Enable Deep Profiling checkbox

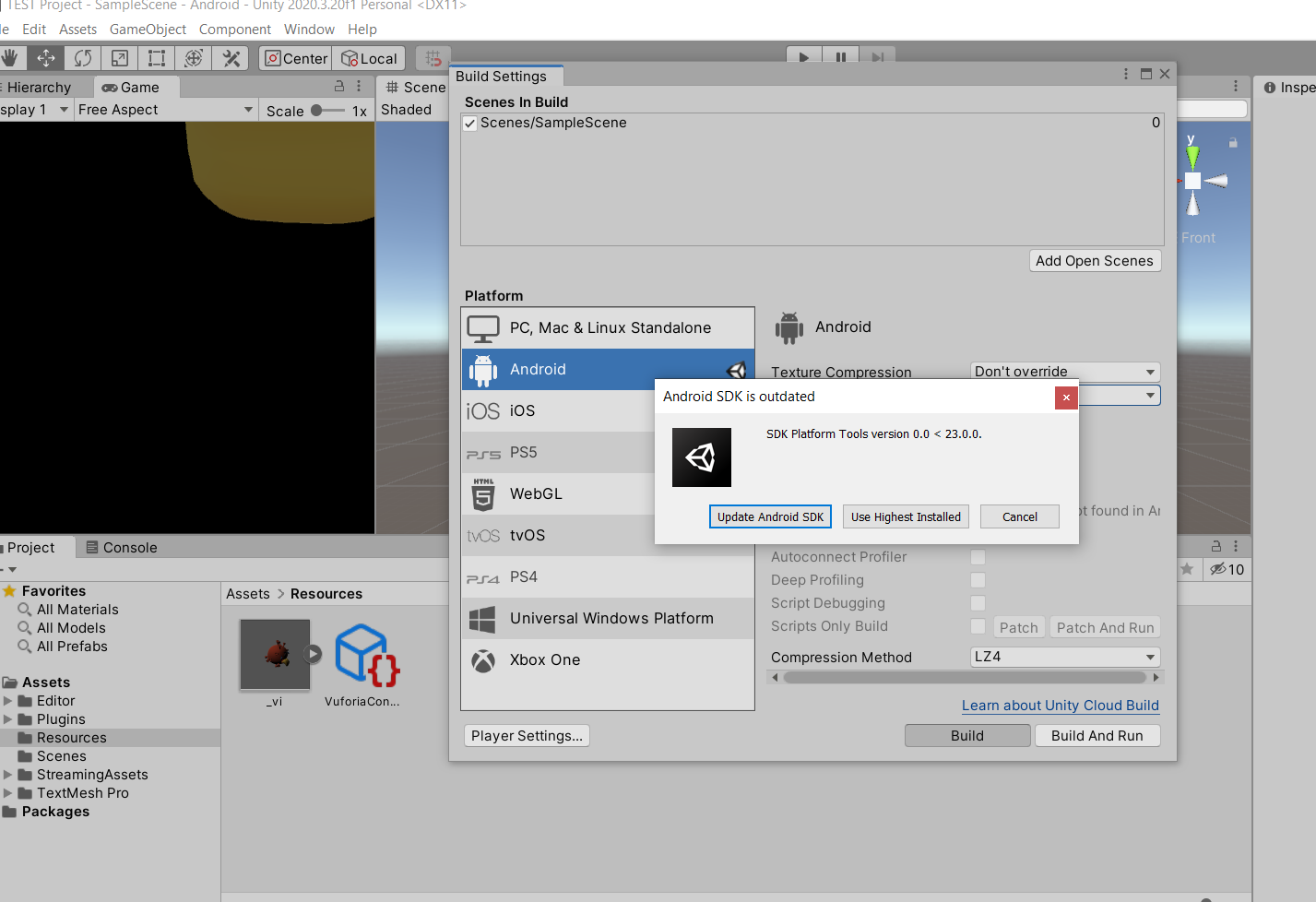pos(978,580)
